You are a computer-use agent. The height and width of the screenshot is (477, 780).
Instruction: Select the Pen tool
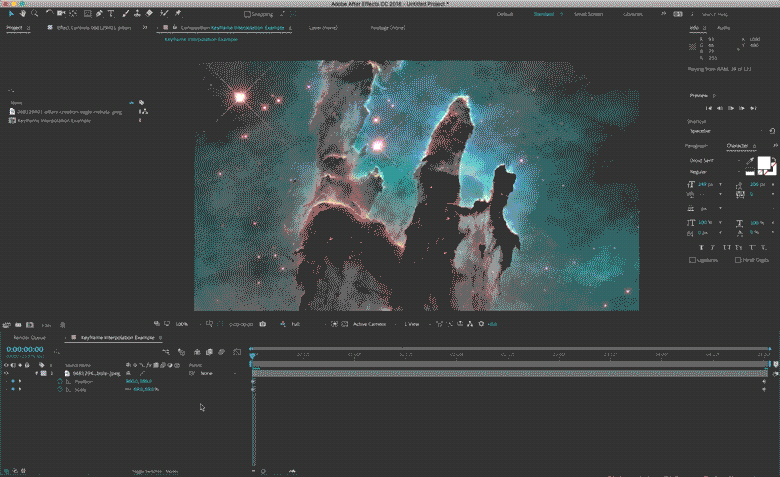(98, 14)
